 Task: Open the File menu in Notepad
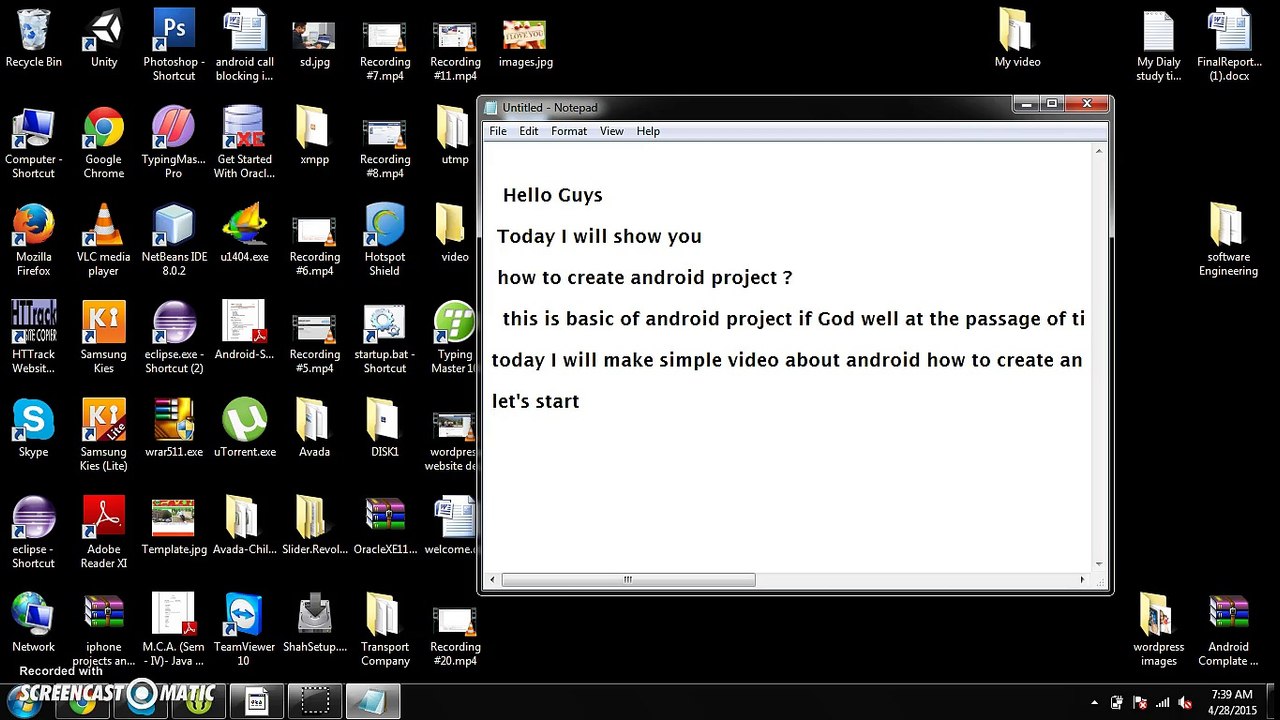[498, 131]
